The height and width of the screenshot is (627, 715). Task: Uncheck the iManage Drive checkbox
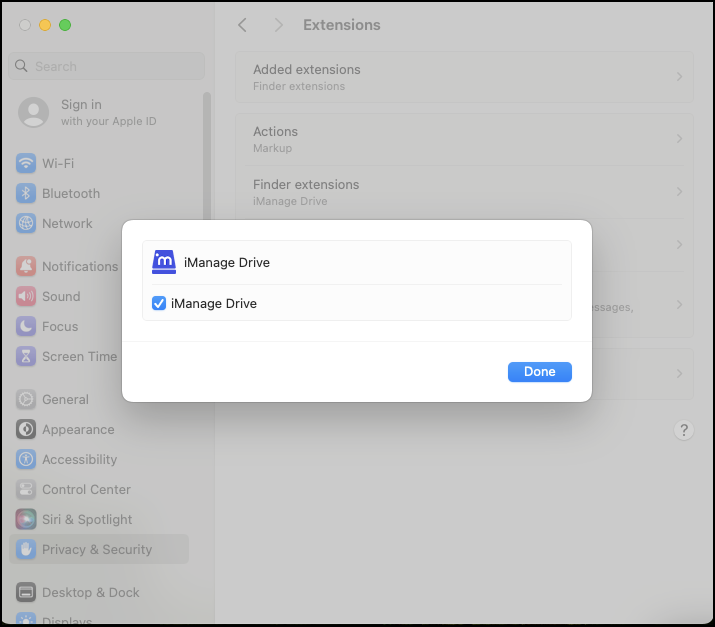click(x=159, y=303)
